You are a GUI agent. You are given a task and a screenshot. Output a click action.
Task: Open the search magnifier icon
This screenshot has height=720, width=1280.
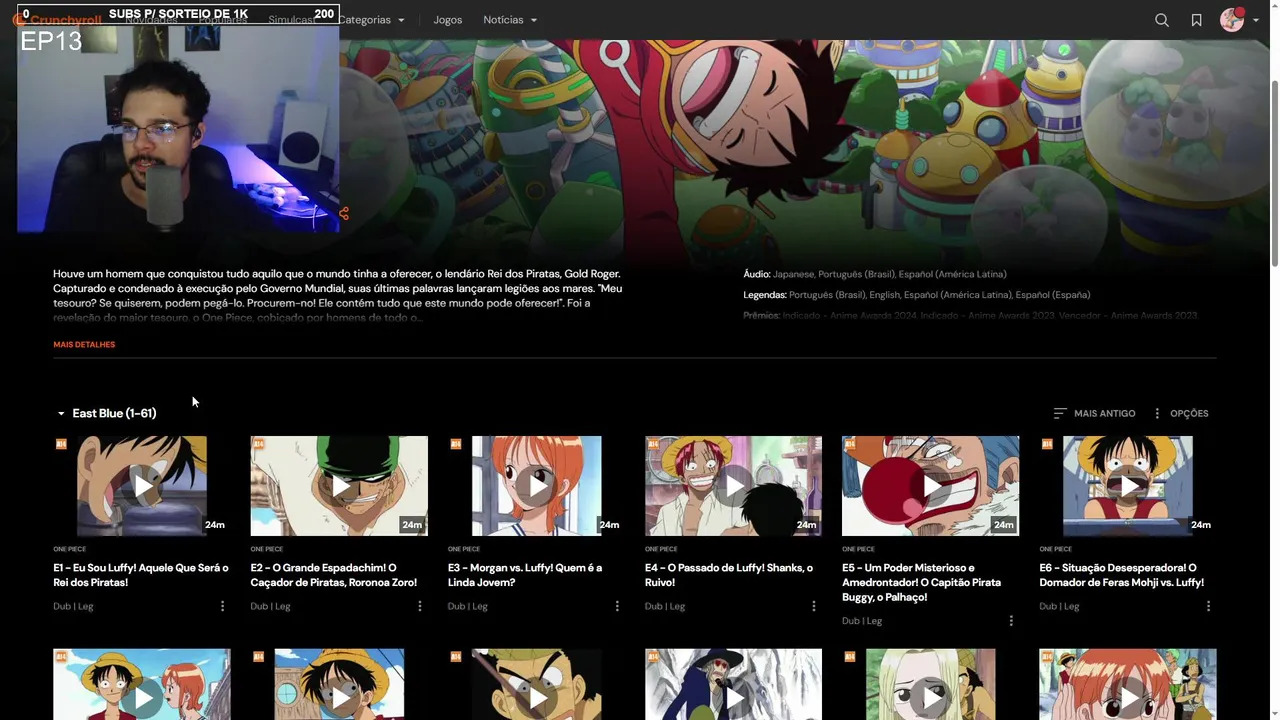pyautogui.click(x=1161, y=20)
